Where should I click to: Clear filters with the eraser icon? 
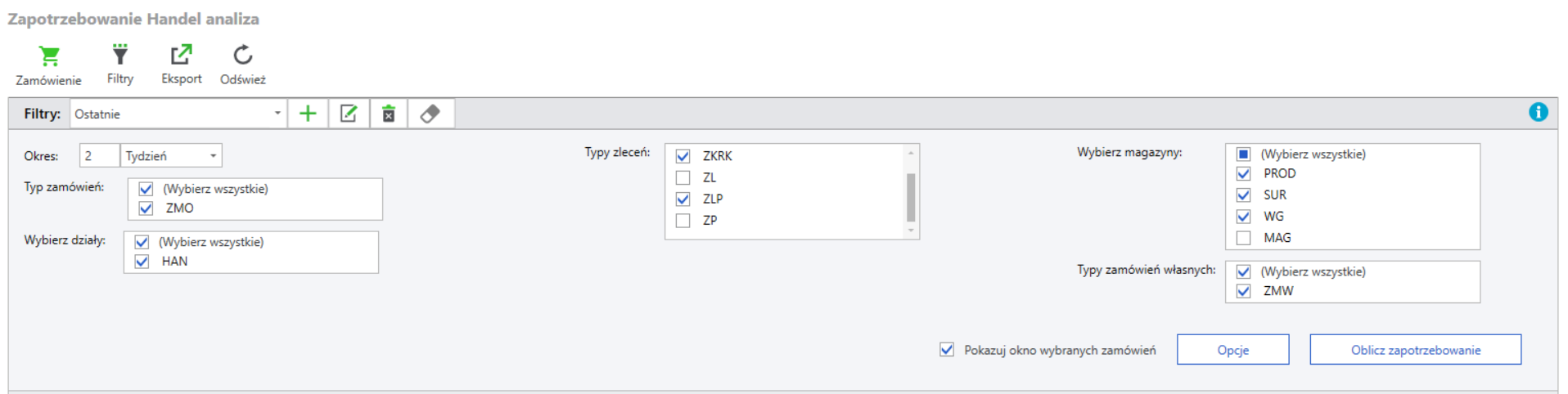click(x=430, y=114)
